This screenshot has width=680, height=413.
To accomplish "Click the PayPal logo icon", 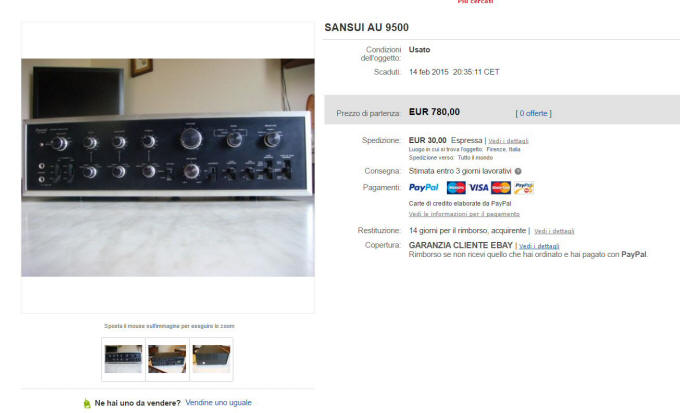I will pyautogui.click(x=424, y=187).
